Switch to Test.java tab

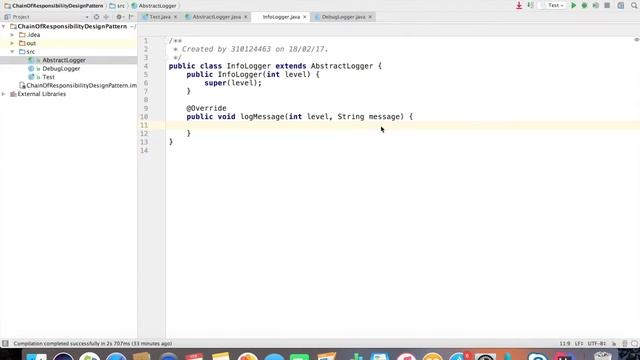click(x=160, y=17)
